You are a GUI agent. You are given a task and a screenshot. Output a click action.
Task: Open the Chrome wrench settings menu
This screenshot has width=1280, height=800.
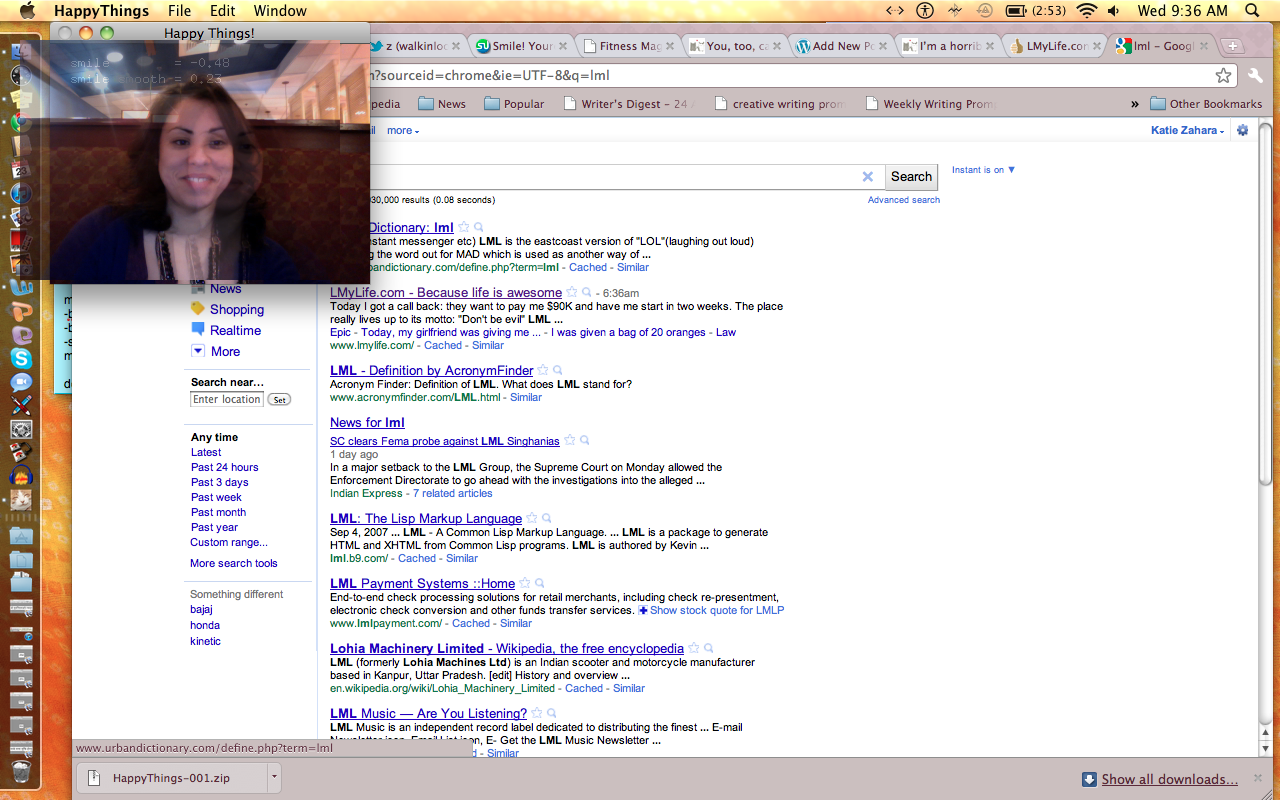click(1256, 76)
